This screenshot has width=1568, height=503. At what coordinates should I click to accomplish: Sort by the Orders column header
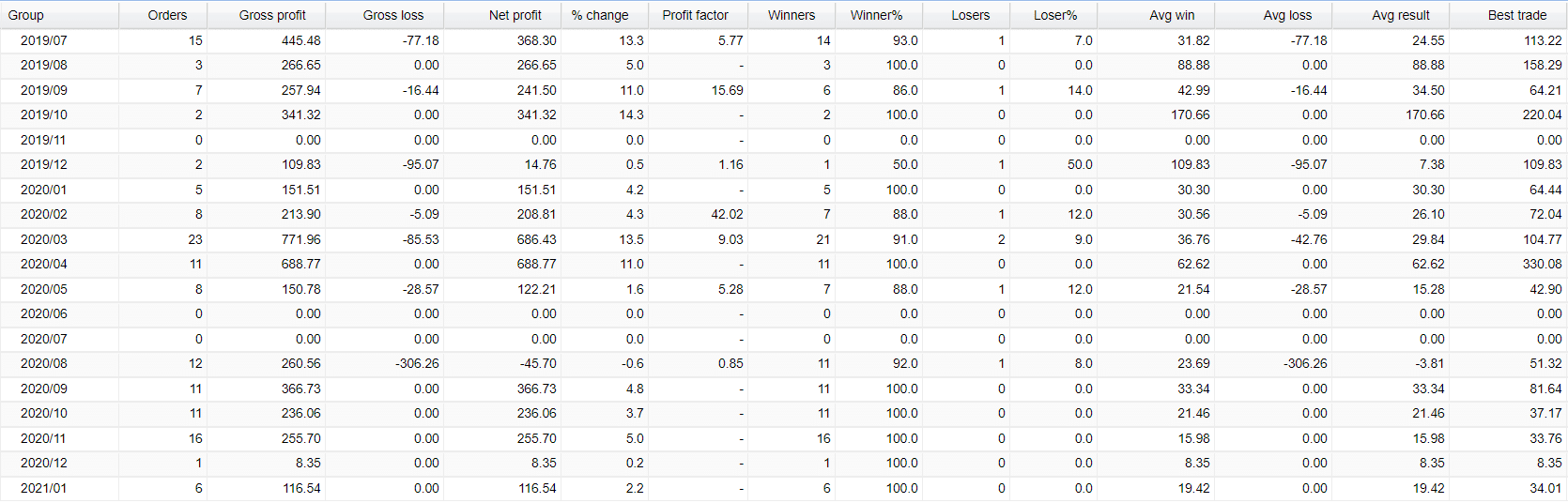163,15
